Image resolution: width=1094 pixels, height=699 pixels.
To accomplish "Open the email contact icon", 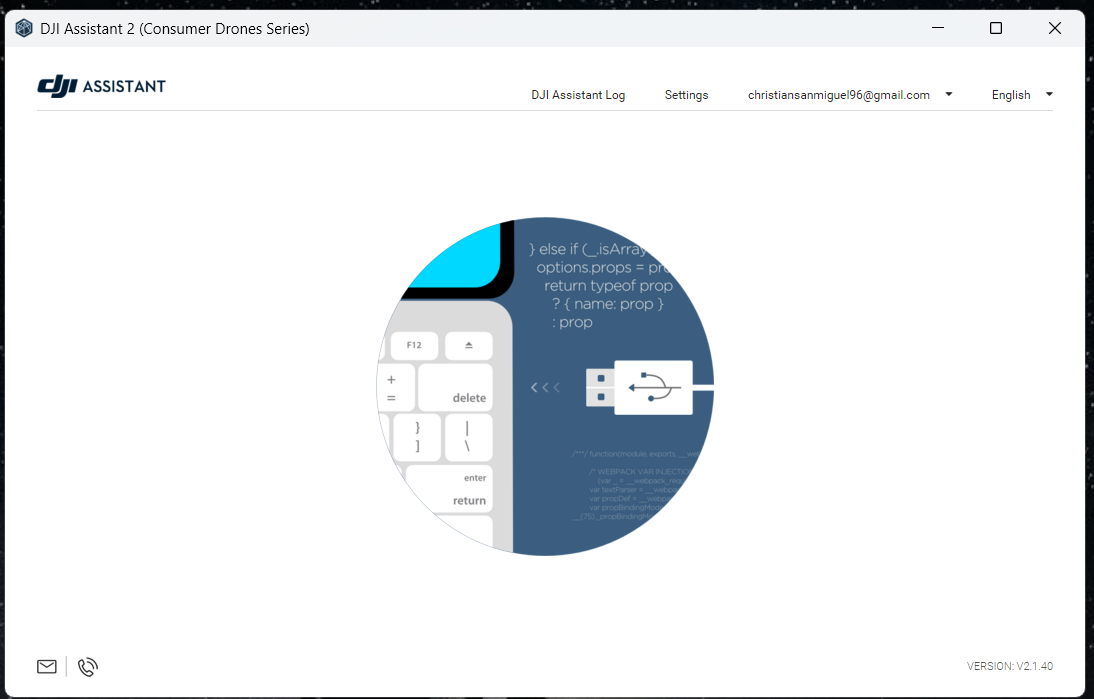I will [x=47, y=667].
